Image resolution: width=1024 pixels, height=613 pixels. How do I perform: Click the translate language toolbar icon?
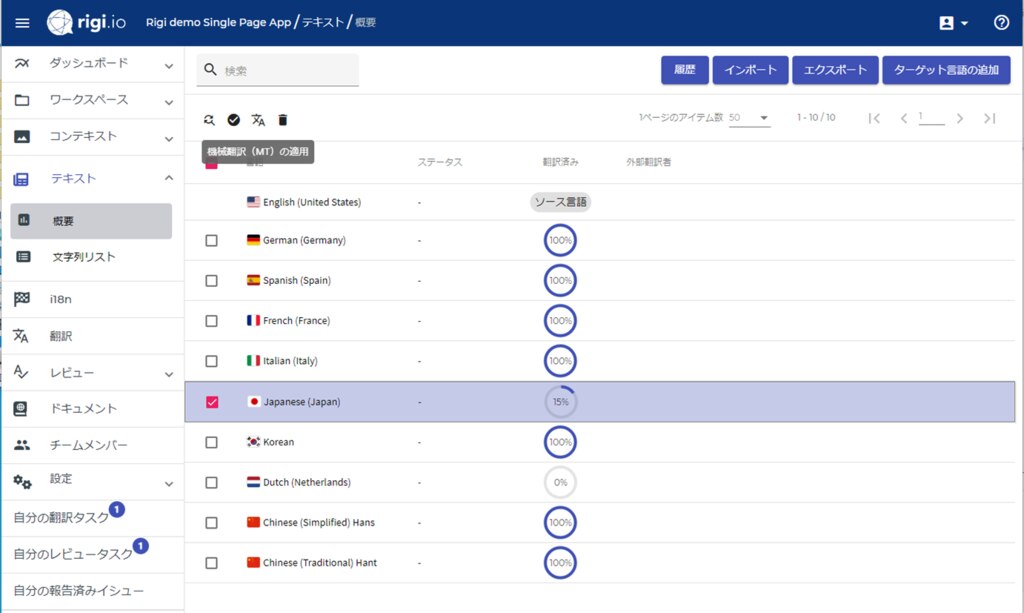coord(258,120)
